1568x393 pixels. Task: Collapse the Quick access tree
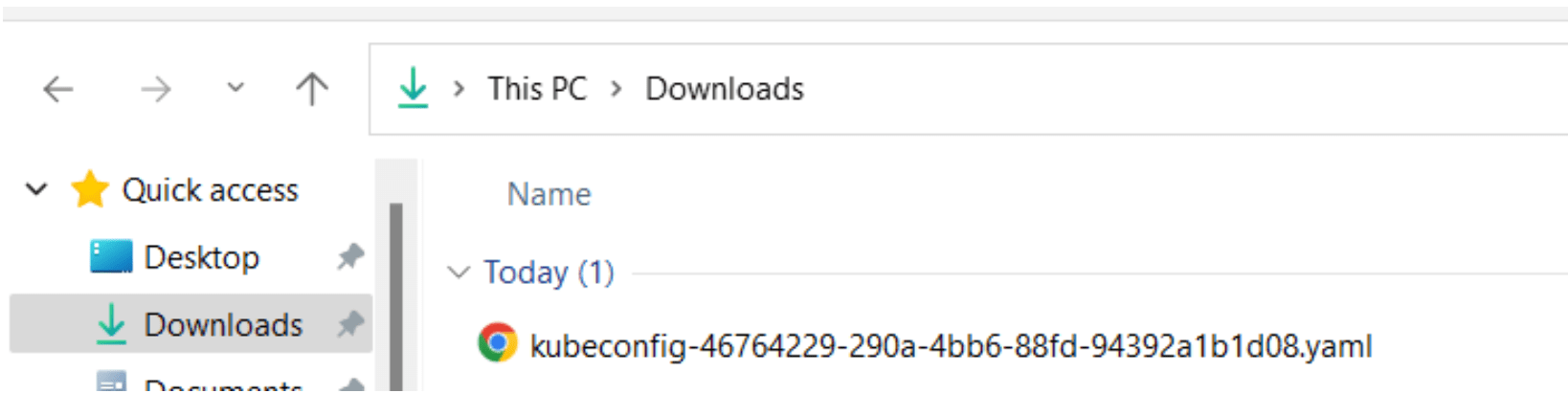[36, 189]
